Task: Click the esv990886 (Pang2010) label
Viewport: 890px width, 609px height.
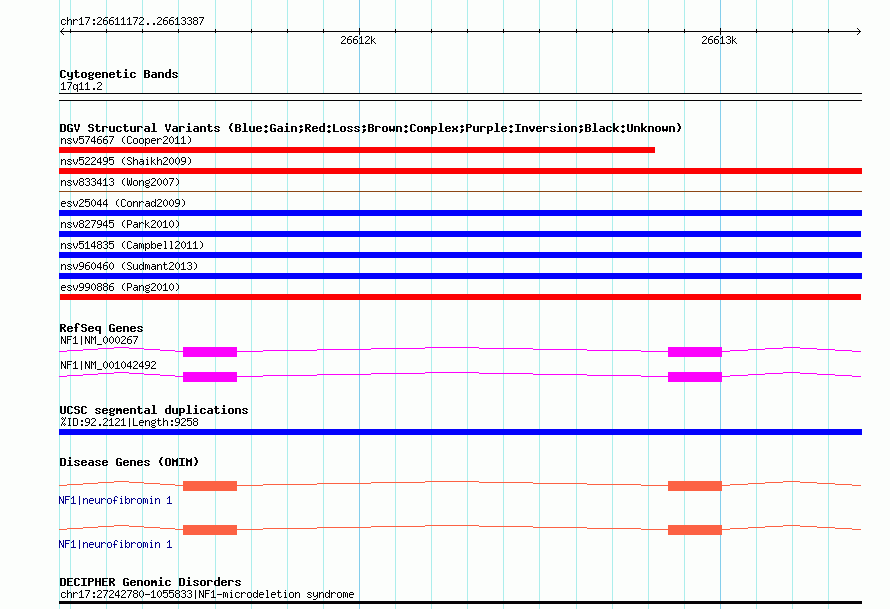Action: (120, 287)
